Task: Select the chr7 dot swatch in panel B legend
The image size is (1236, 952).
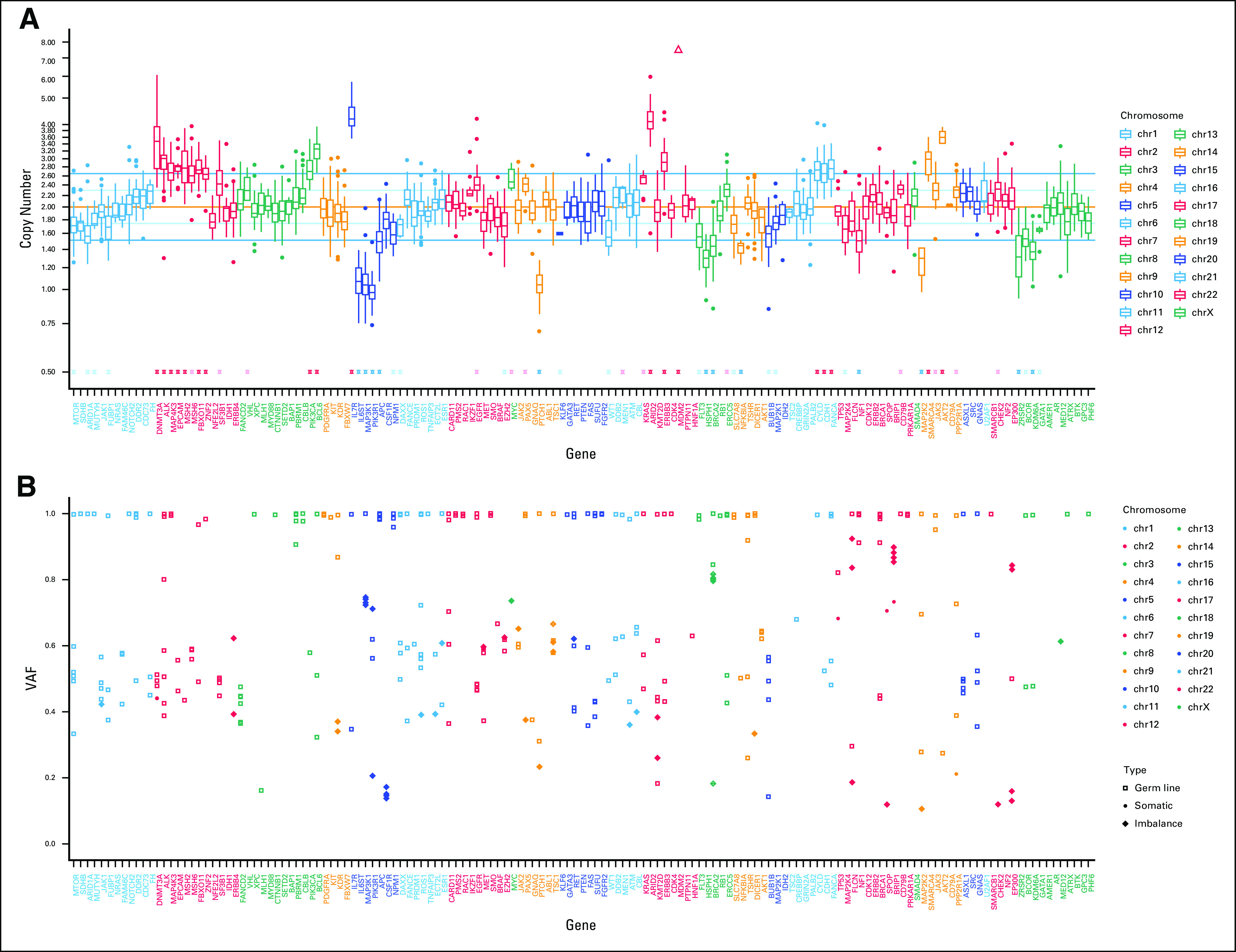Action: point(1125,636)
